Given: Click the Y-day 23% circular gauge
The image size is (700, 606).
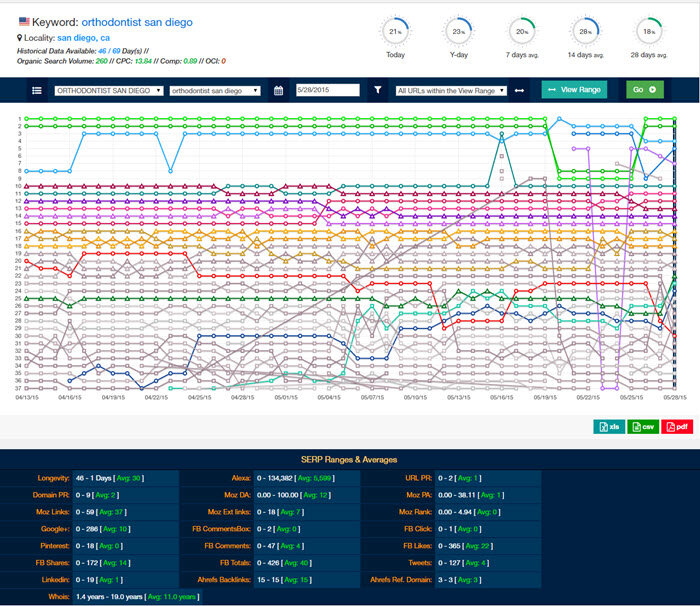Looking at the screenshot, I should (x=458, y=32).
